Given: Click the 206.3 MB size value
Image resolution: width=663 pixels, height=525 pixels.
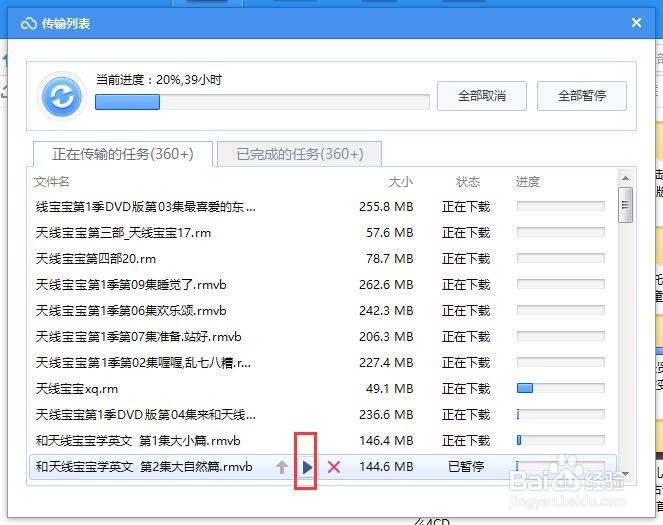Looking at the screenshot, I should pyautogui.click(x=386, y=336).
